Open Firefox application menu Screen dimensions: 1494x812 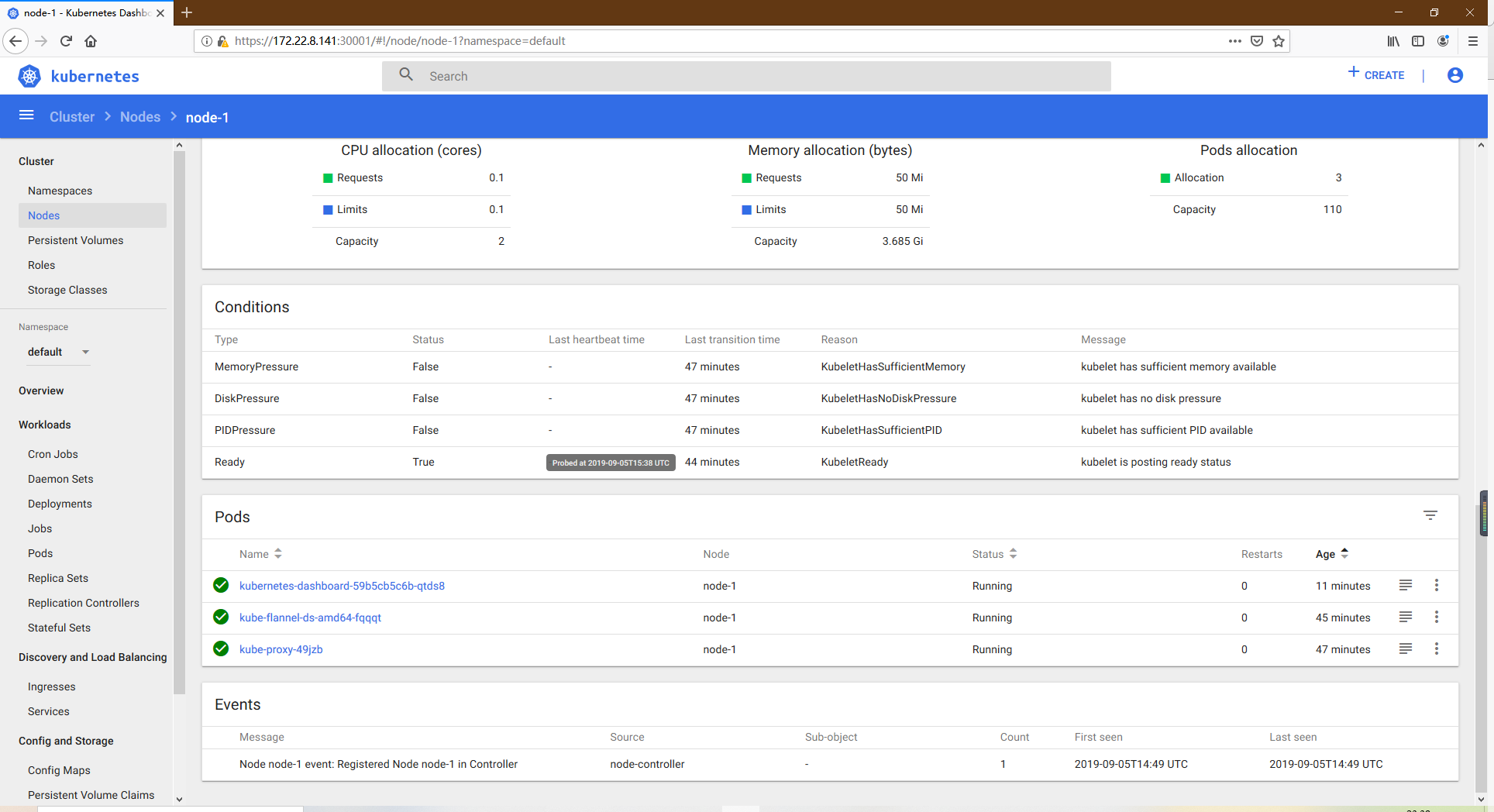coord(1473,41)
